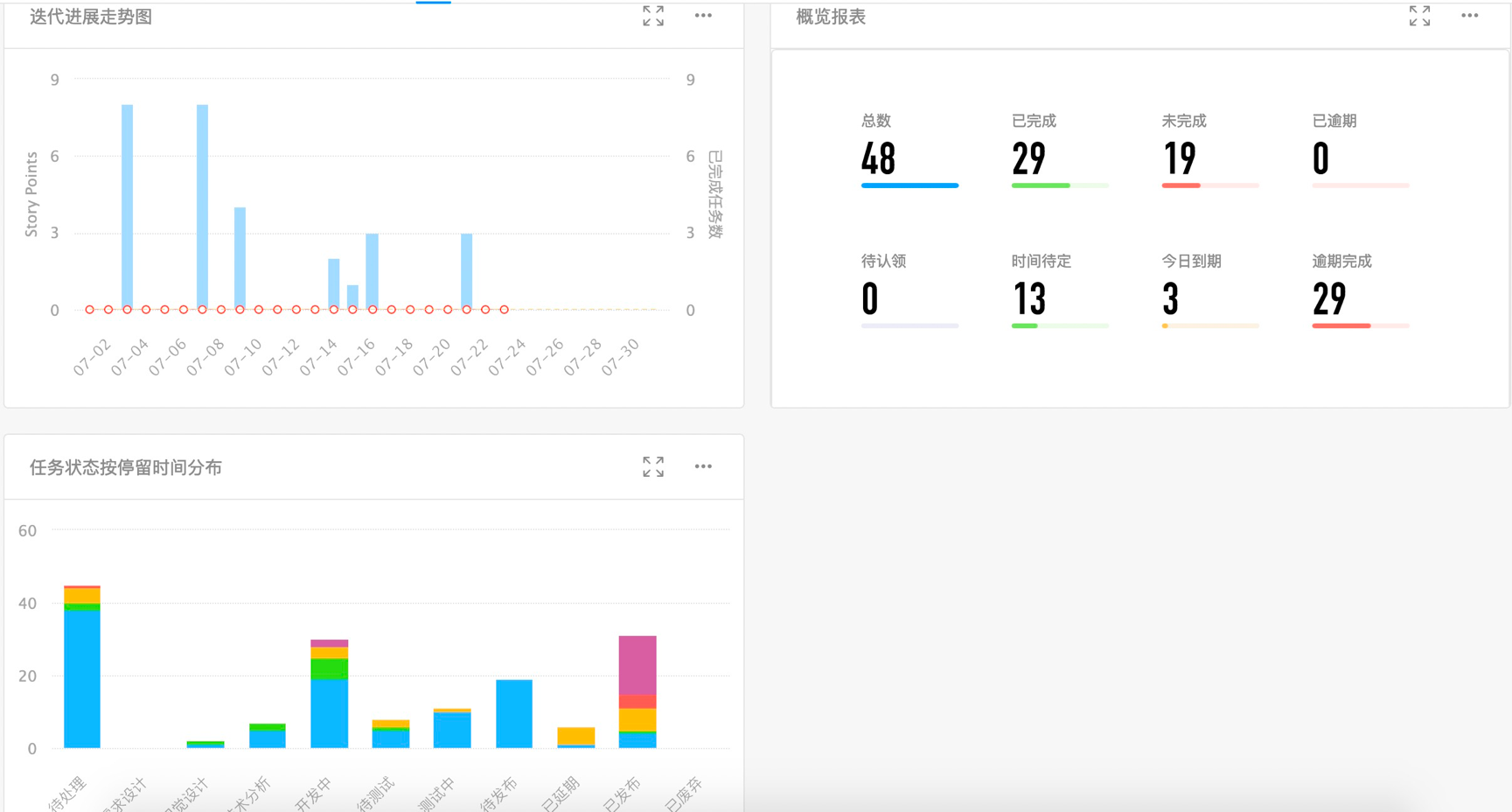
Task: Click the 已废弃 x-axis label
Action: tap(684, 794)
